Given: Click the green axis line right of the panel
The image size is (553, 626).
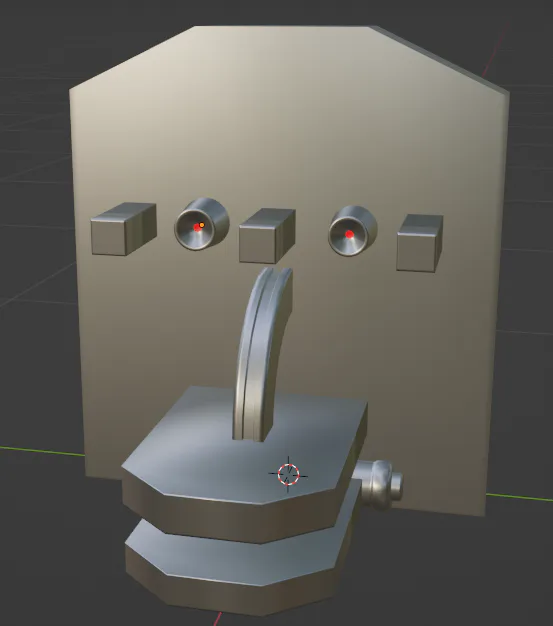Looking at the screenshot, I should (519, 497).
